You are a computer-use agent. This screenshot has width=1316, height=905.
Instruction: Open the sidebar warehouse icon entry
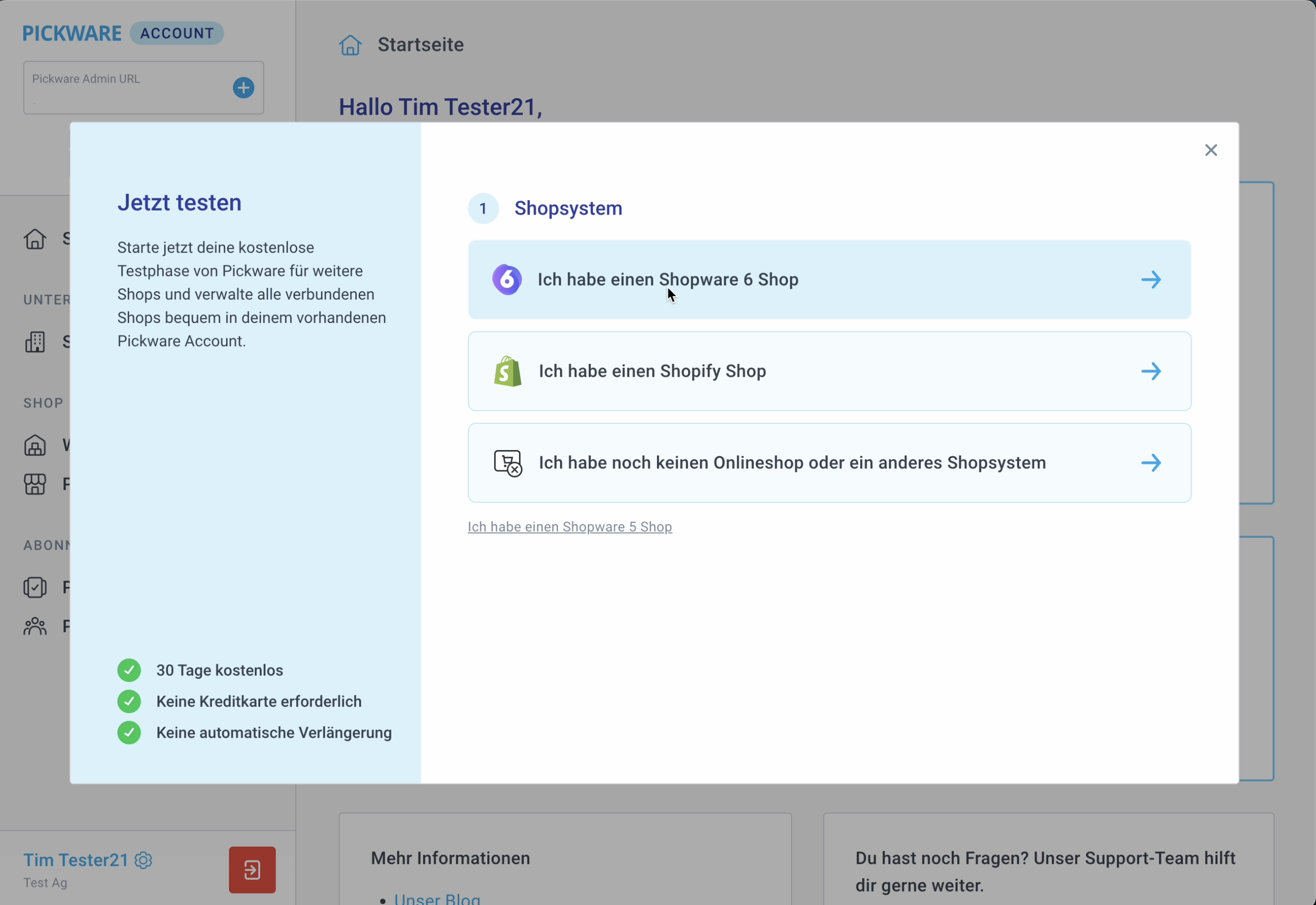pos(35,445)
